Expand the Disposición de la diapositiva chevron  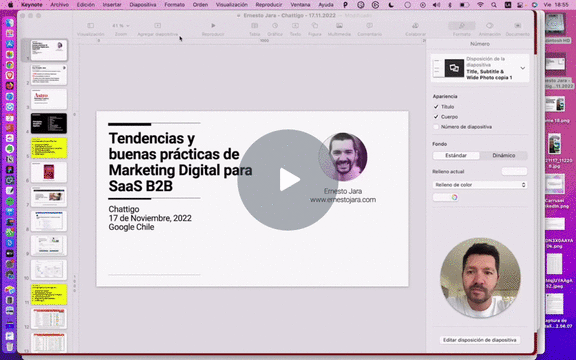click(522, 68)
